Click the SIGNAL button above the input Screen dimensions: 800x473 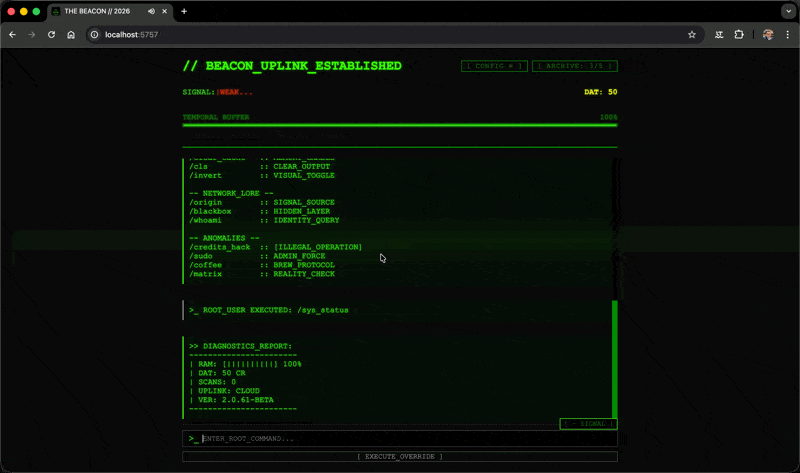[588, 423]
